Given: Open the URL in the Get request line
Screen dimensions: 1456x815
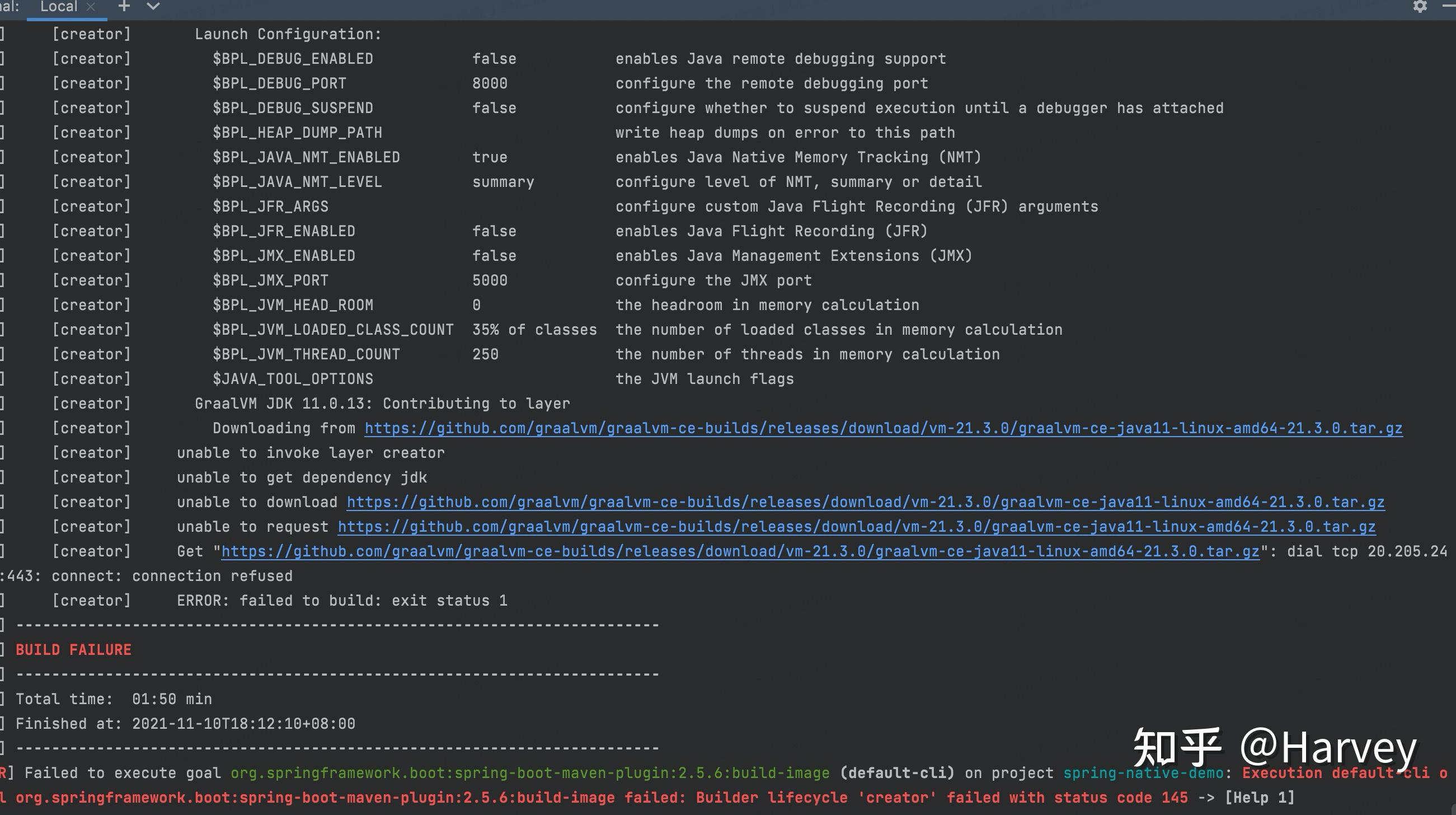Looking at the screenshot, I should 739,551.
